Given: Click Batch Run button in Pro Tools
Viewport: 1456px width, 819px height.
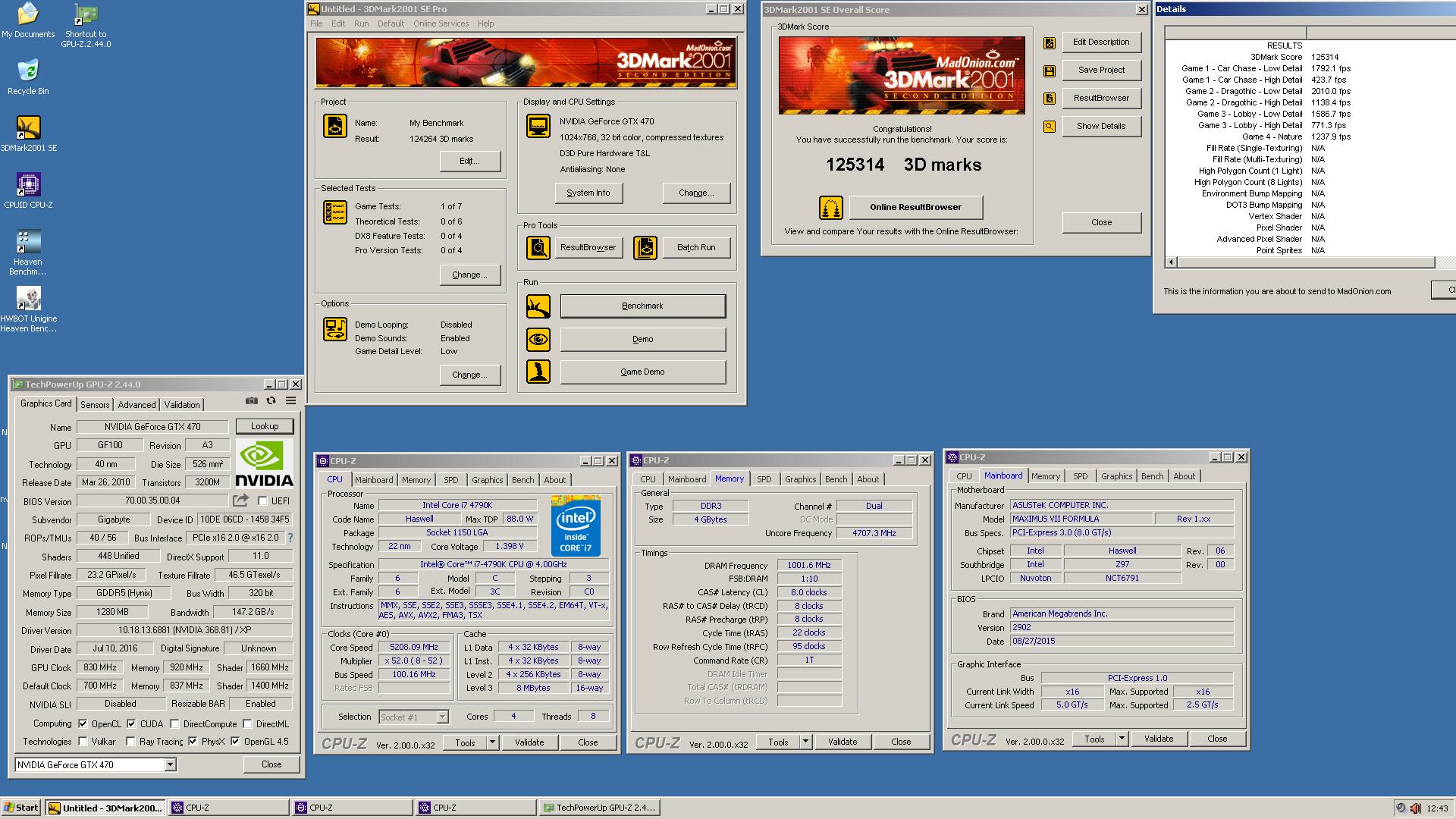Looking at the screenshot, I should coord(696,247).
